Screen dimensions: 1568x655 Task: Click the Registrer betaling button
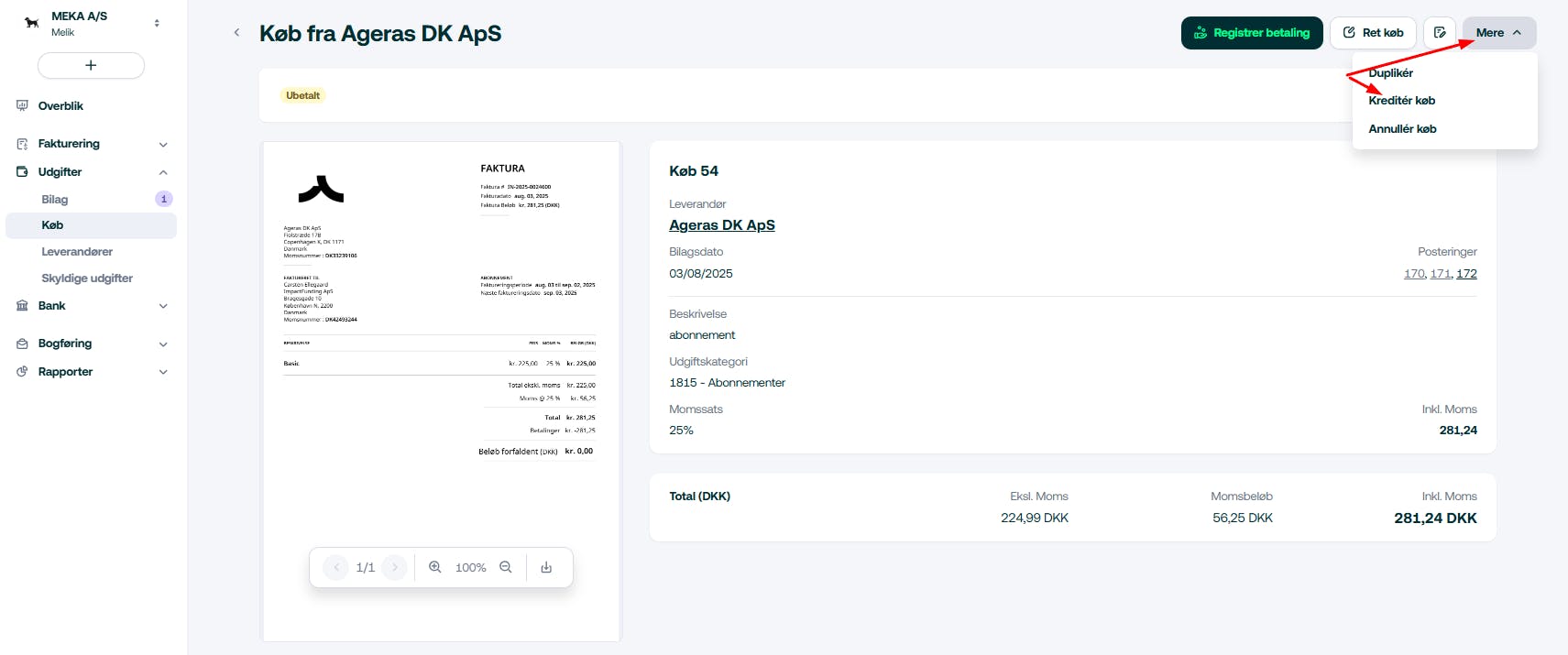1252,33
